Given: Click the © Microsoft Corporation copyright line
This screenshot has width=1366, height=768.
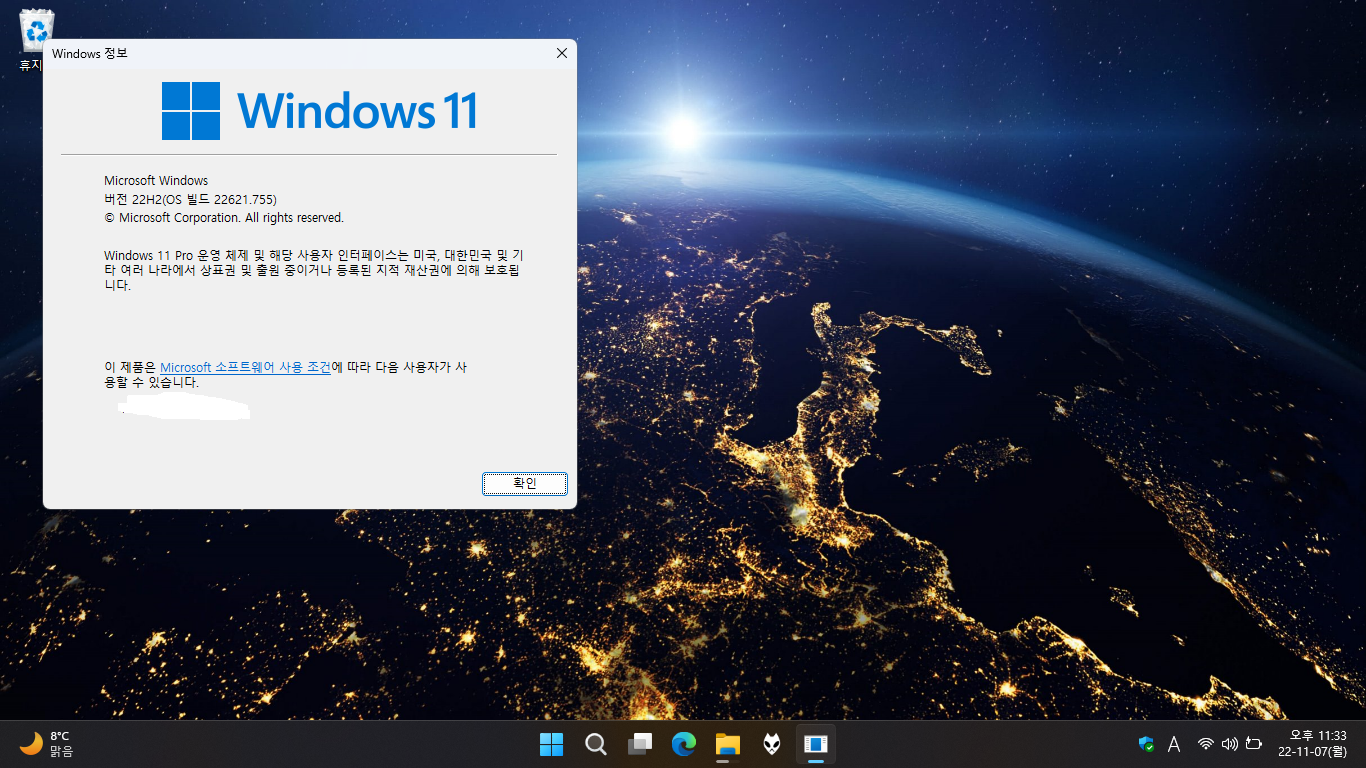Looking at the screenshot, I should (x=224, y=217).
